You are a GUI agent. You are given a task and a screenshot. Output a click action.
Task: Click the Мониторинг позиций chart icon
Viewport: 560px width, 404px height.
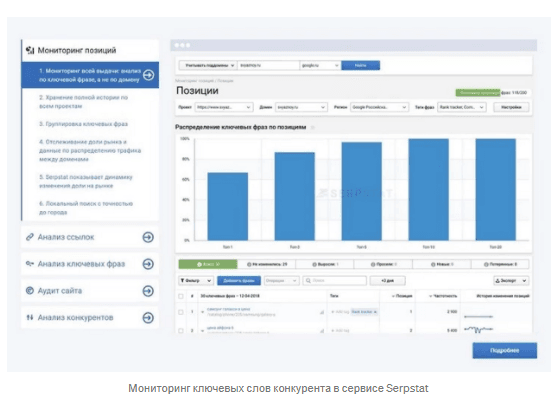click(30, 50)
